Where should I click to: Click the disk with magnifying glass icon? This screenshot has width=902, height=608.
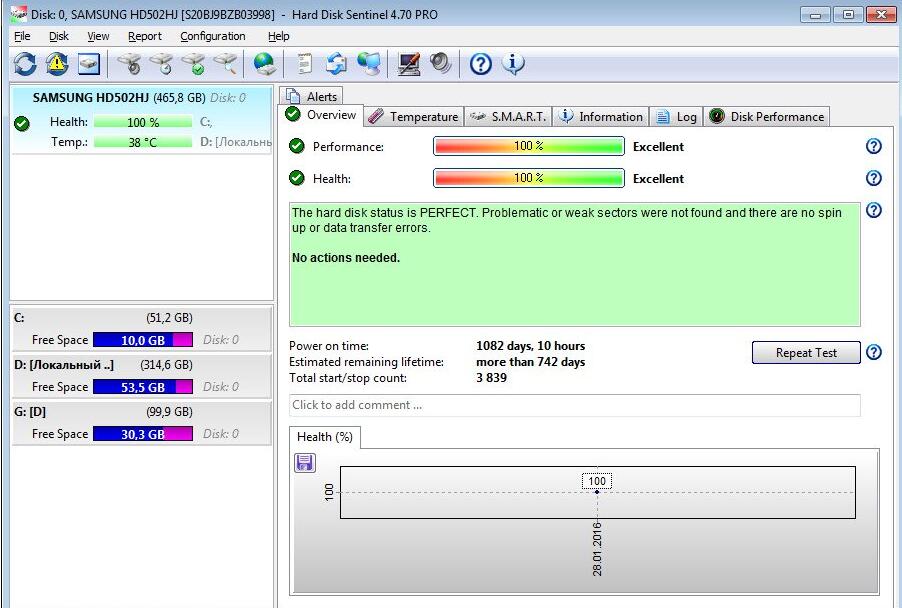[x=226, y=64]
